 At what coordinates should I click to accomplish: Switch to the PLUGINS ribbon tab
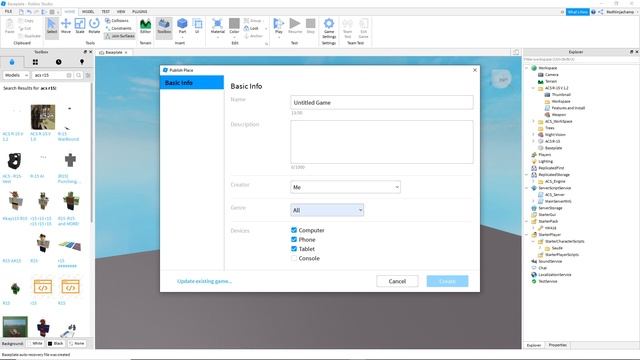coord(140,12)
